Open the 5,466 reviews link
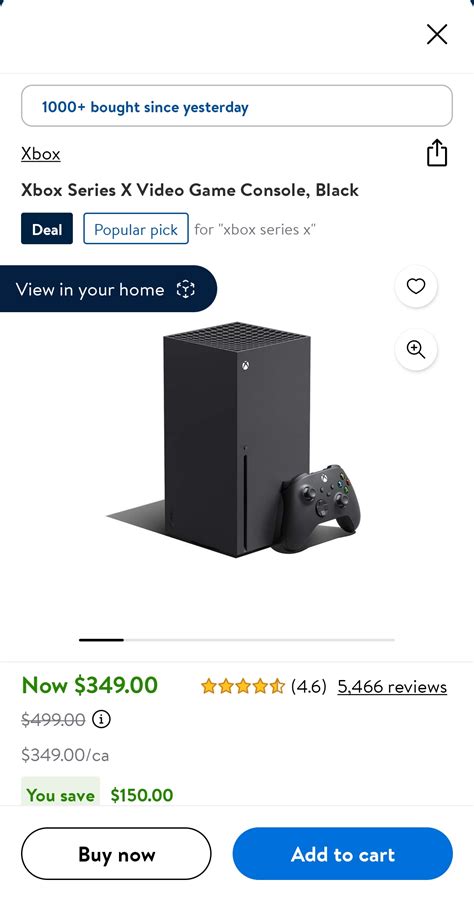Screen dimensions: 474x901 tap(392, 687)
